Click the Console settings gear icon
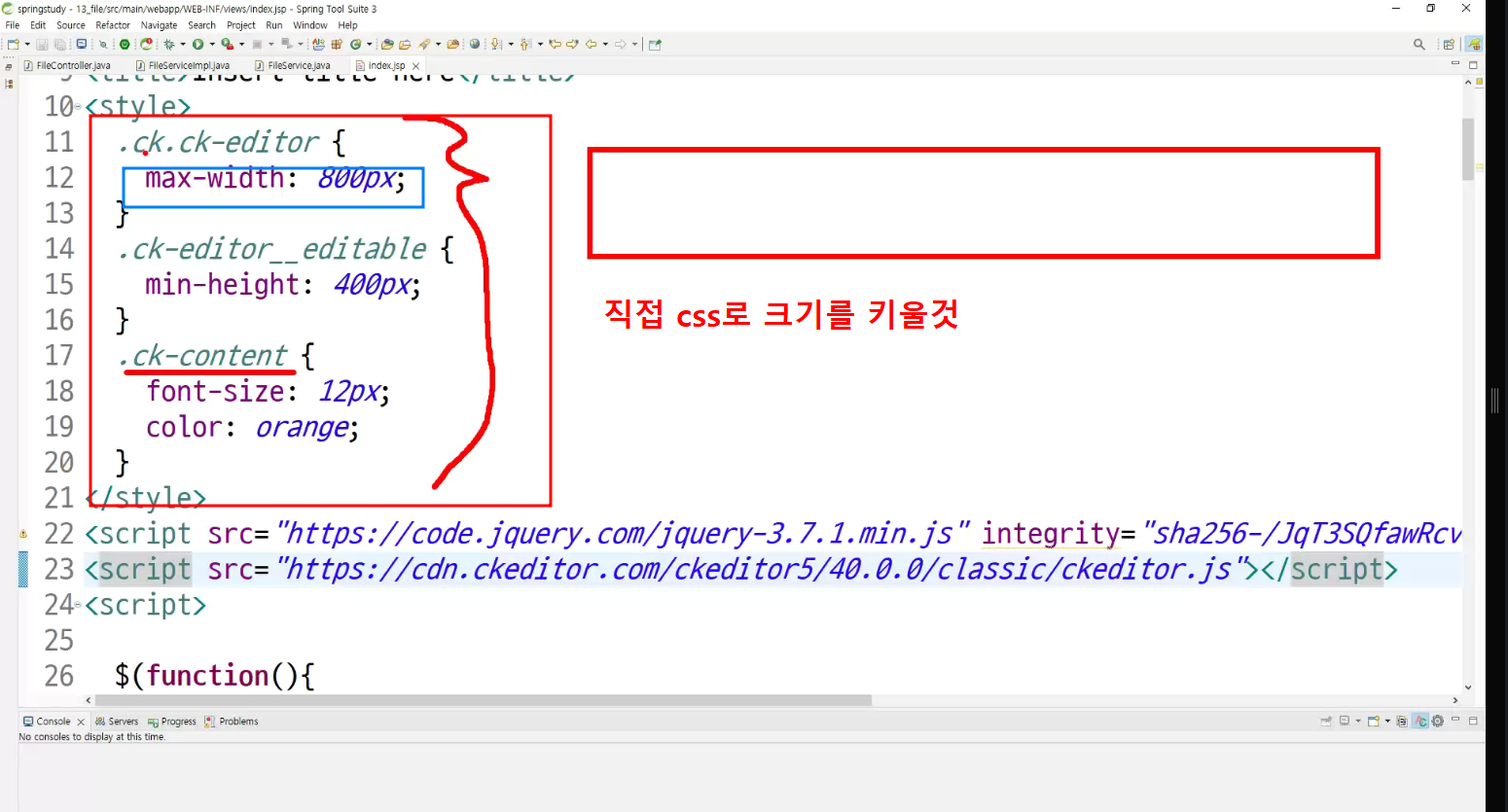Image resolution: width=1508 pixels, height=812 pixels. pos(1438,721)
